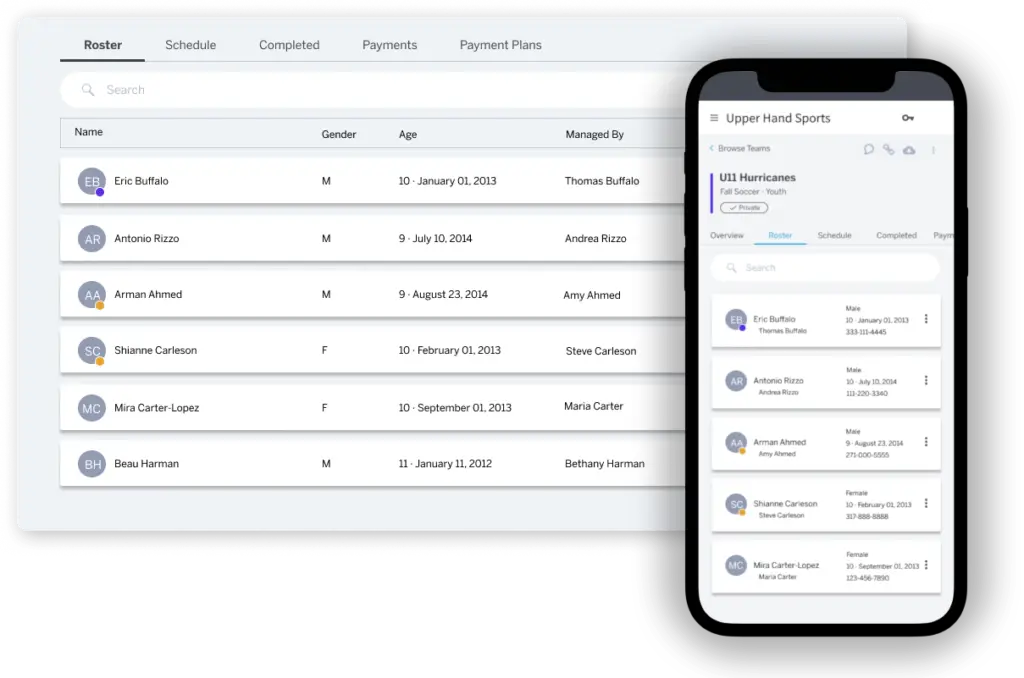Image resolution: width=1024 pixels, height=678 pixels.
Task: Click the Browse Teams link
Action: coord(745,148)
